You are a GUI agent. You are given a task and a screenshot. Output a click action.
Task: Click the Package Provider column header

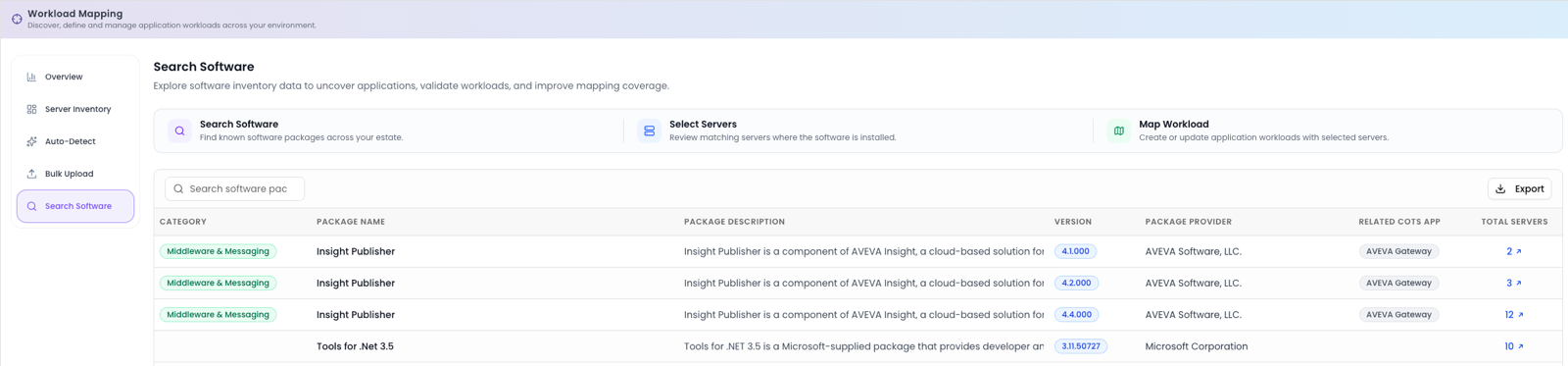[x=1189, y=222]
